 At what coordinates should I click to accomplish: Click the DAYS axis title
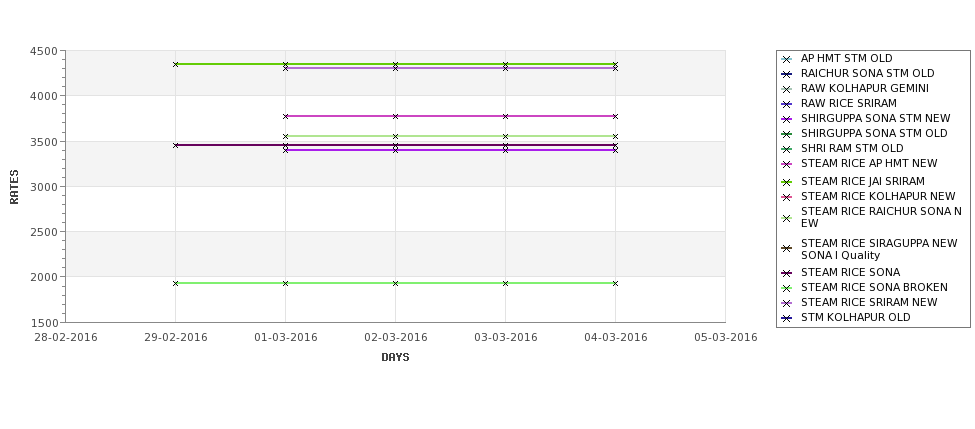395,357
